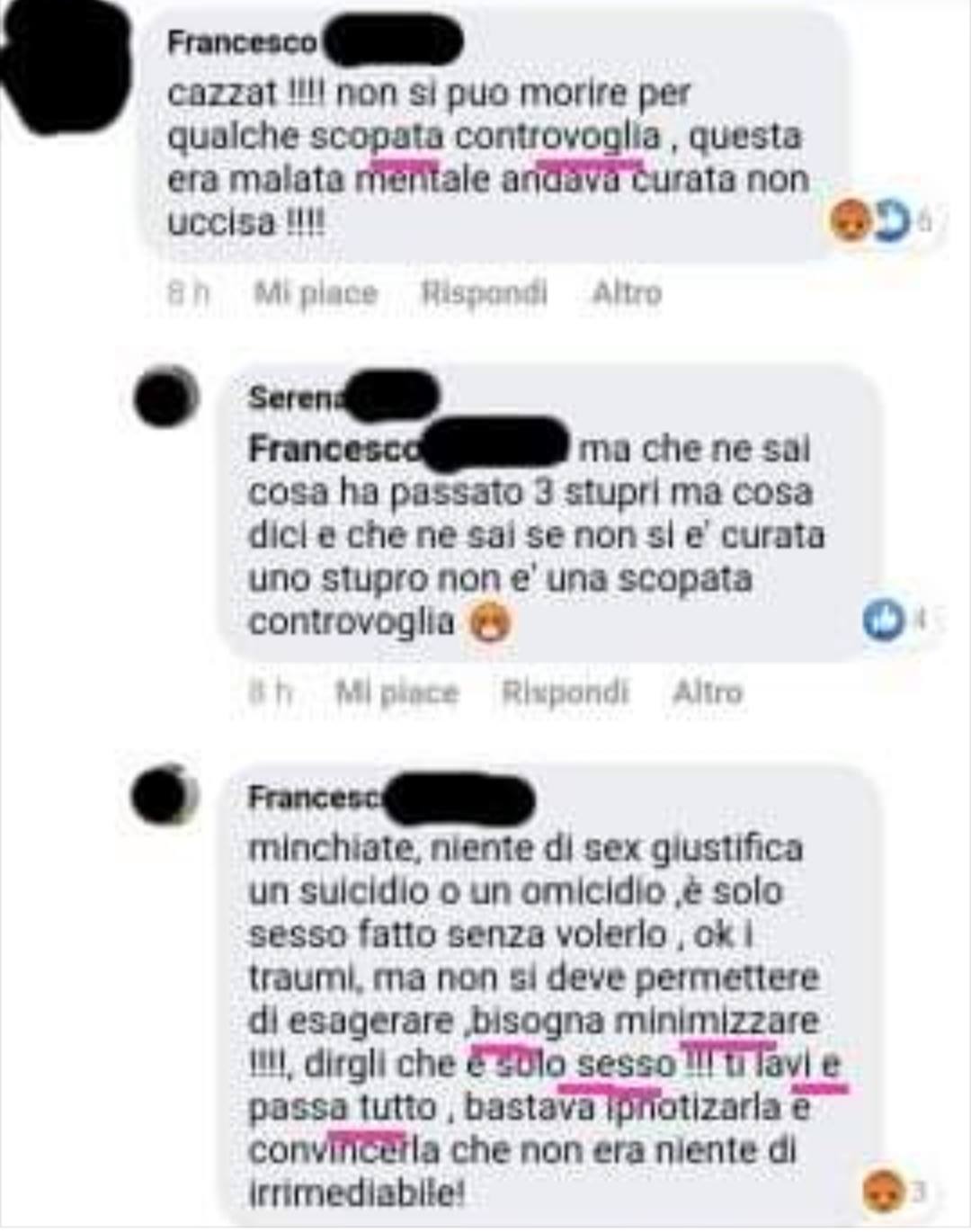Click the 8 h timestamp on first comment

(x=188, y=293)
